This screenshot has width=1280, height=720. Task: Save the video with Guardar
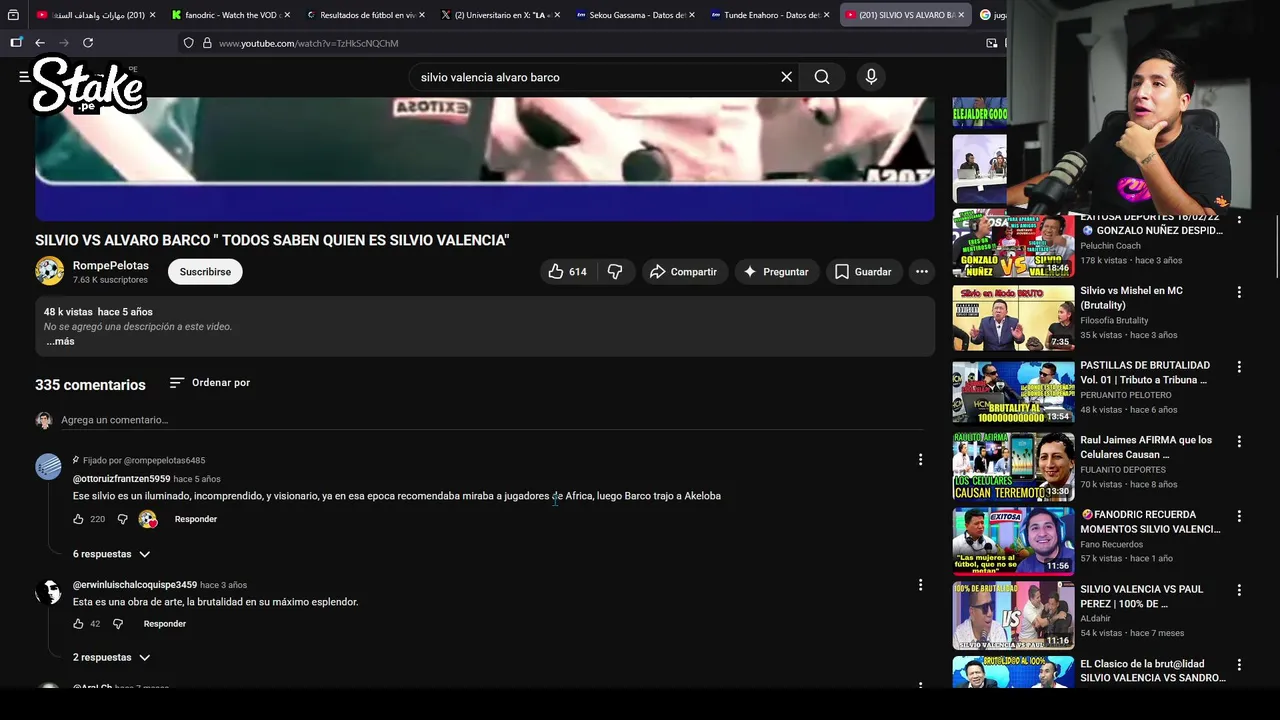point(863,272)
